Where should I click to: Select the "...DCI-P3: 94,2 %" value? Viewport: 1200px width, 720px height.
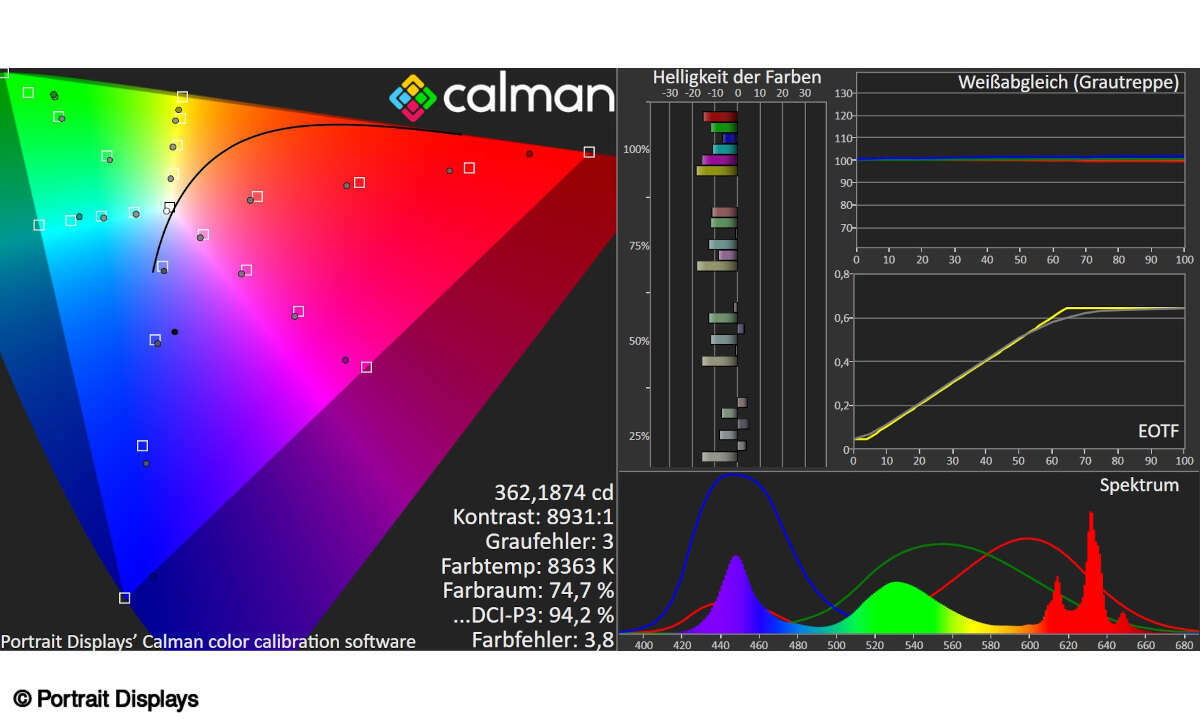[x=531, y=615]
